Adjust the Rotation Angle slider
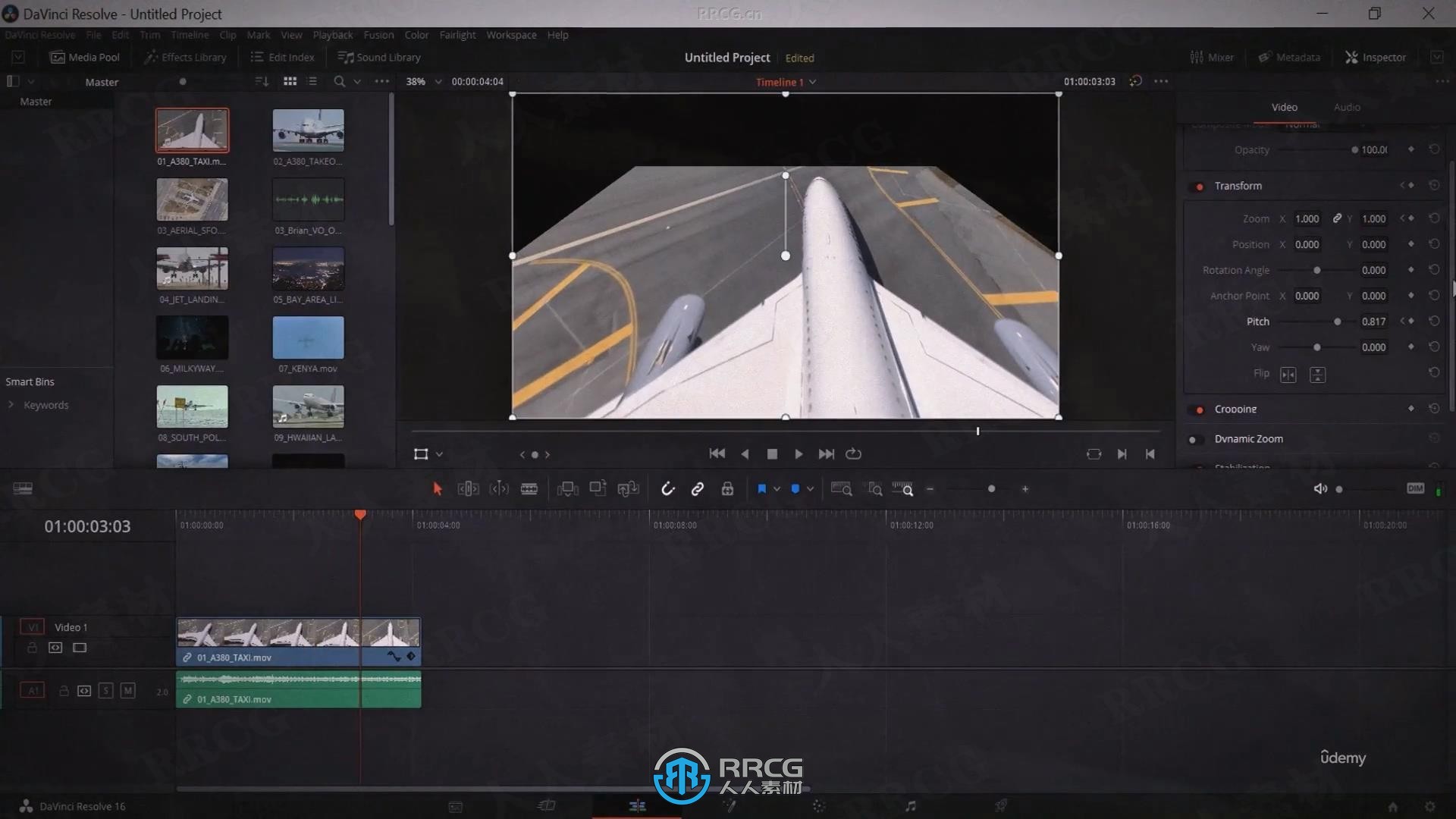This screenshot has width=1456, height=819. (x=1318, y=270)
